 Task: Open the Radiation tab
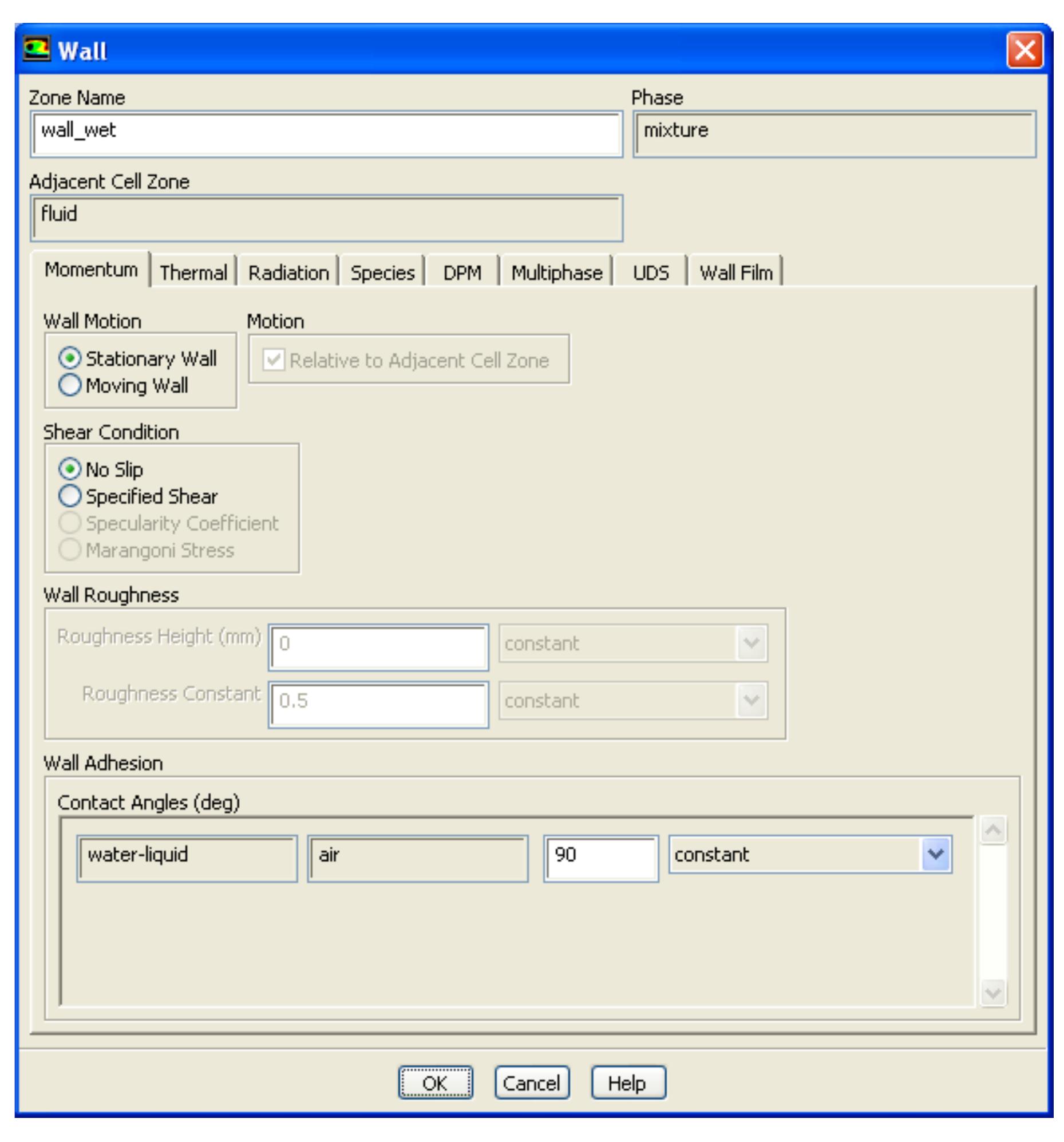point(288,272)
